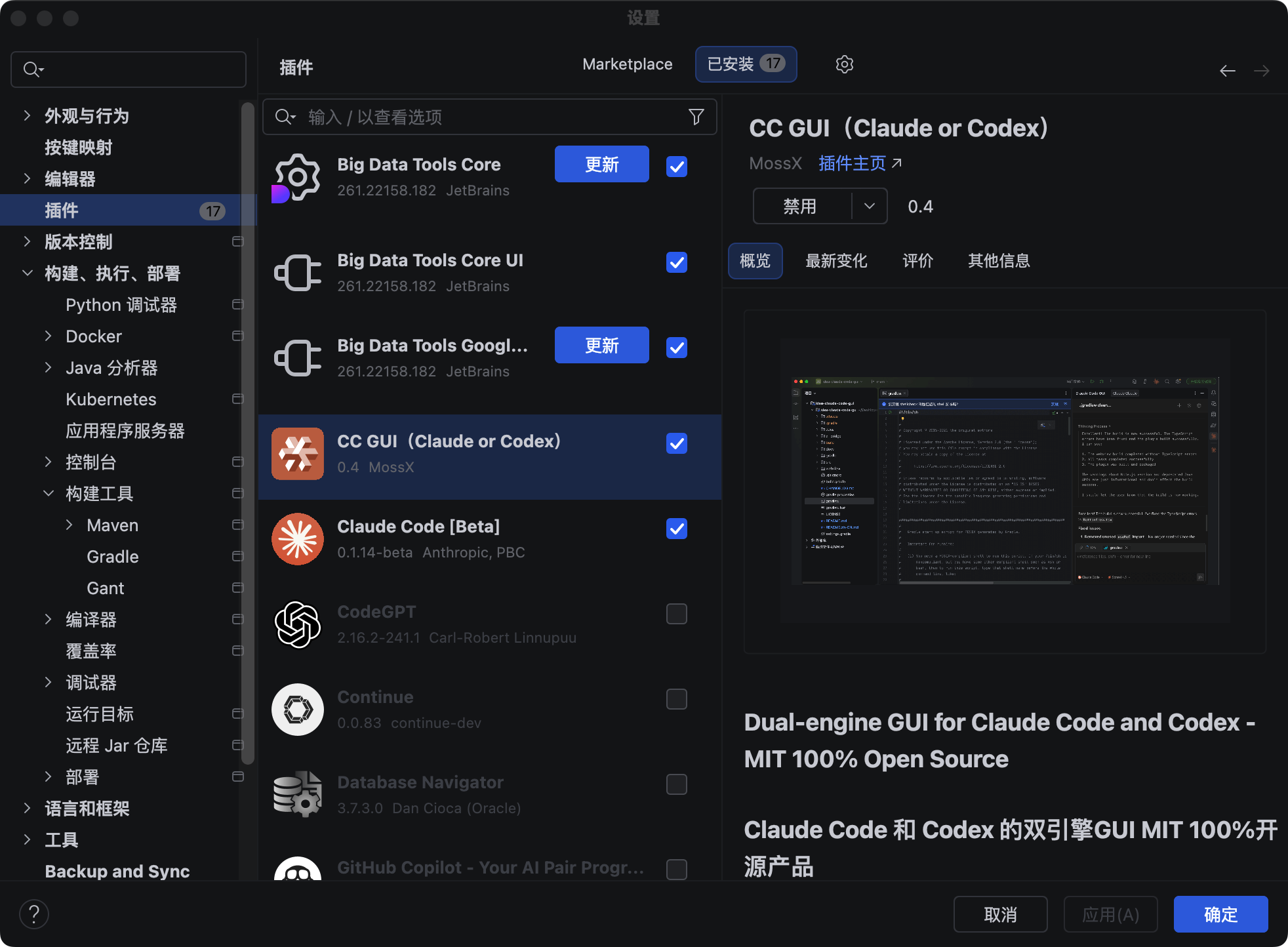The image size is (1288, 947).
Task: Switch to the Marketplace tab
Action: tap(627, 64)
